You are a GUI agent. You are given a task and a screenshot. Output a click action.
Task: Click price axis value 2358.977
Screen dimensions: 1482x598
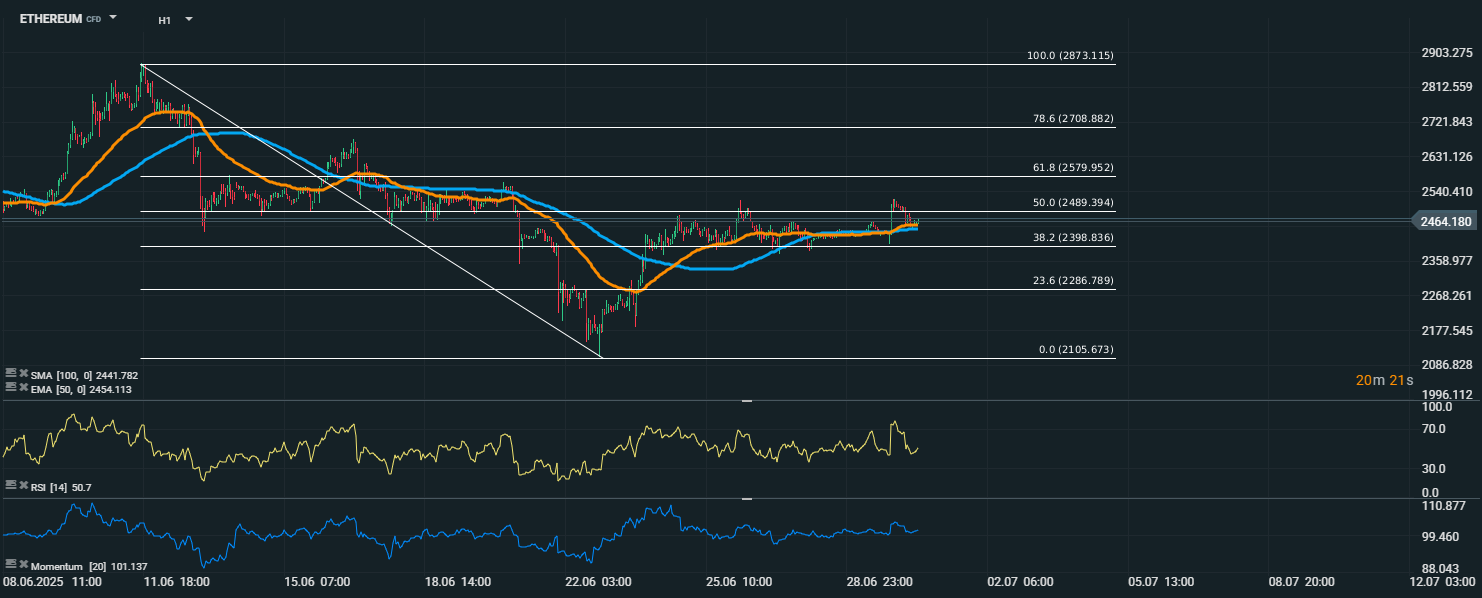coord(1447,261)
